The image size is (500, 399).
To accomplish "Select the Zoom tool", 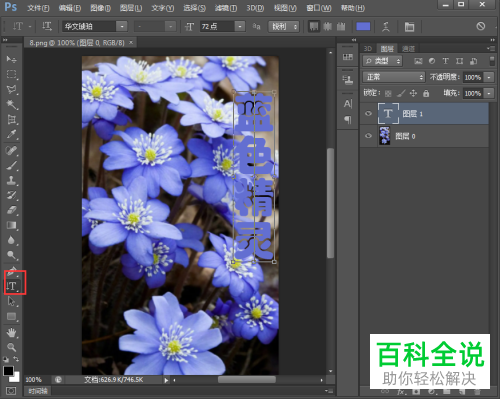I will pyautogui.click(x=11, y=347).
